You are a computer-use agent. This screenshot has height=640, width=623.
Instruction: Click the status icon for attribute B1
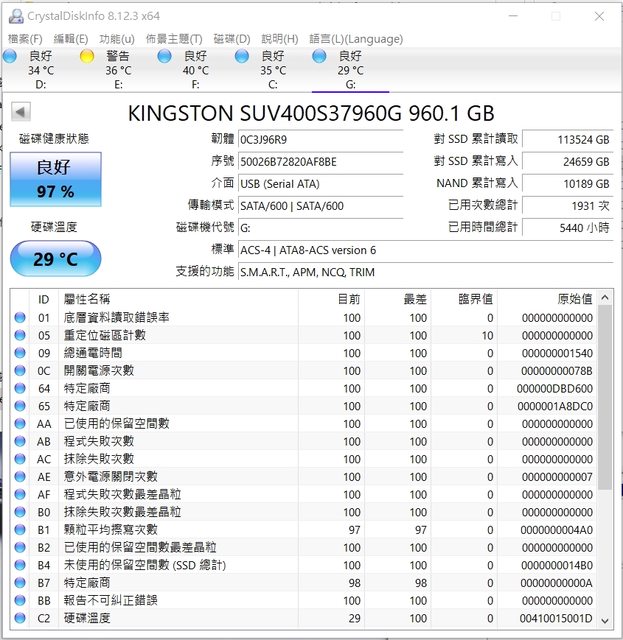pyautogui.click(x=20, y=529)
